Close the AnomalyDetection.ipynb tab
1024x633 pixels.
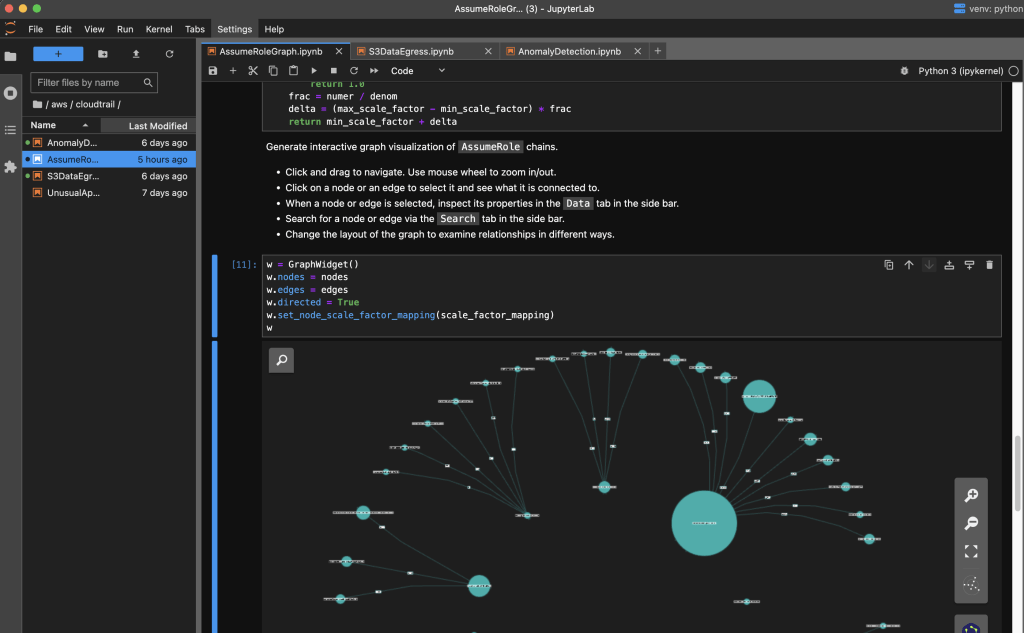[x=637, y=51]
